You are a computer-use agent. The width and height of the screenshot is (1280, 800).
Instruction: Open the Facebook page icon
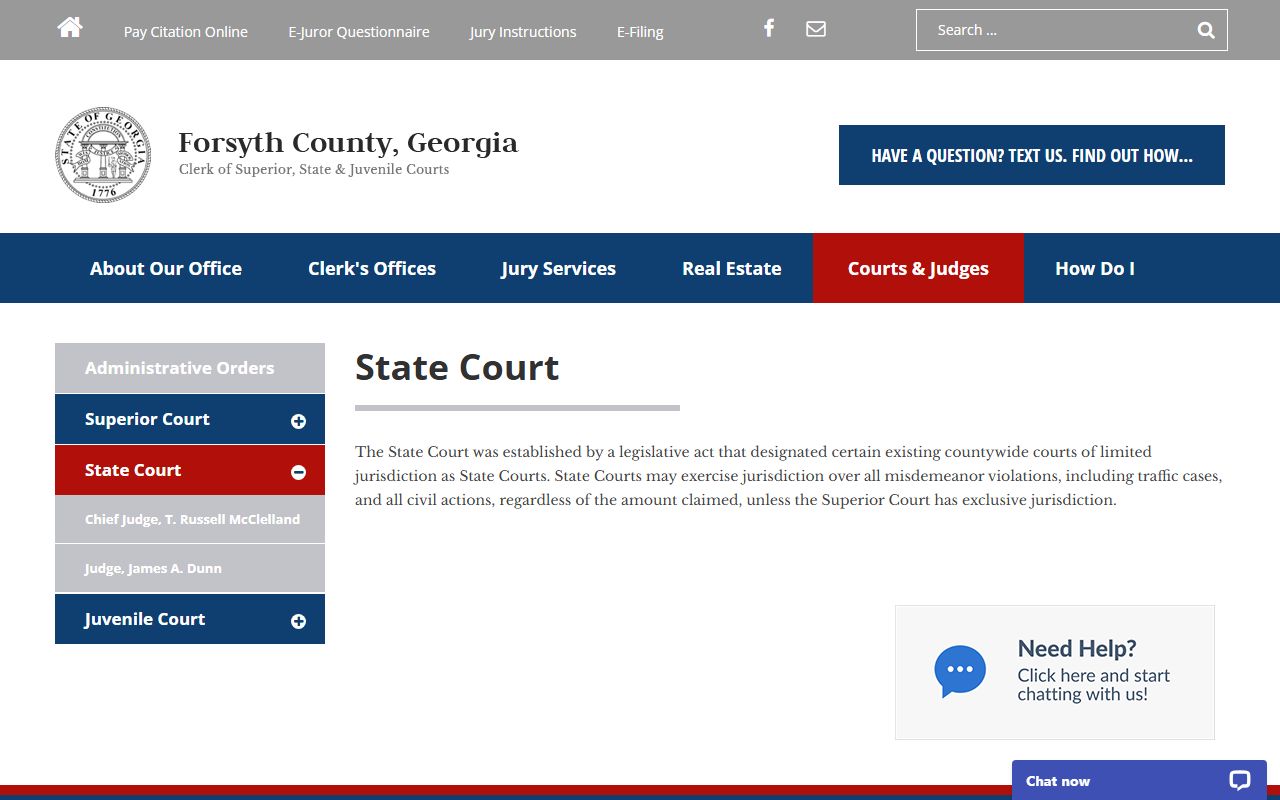point(769,28)
